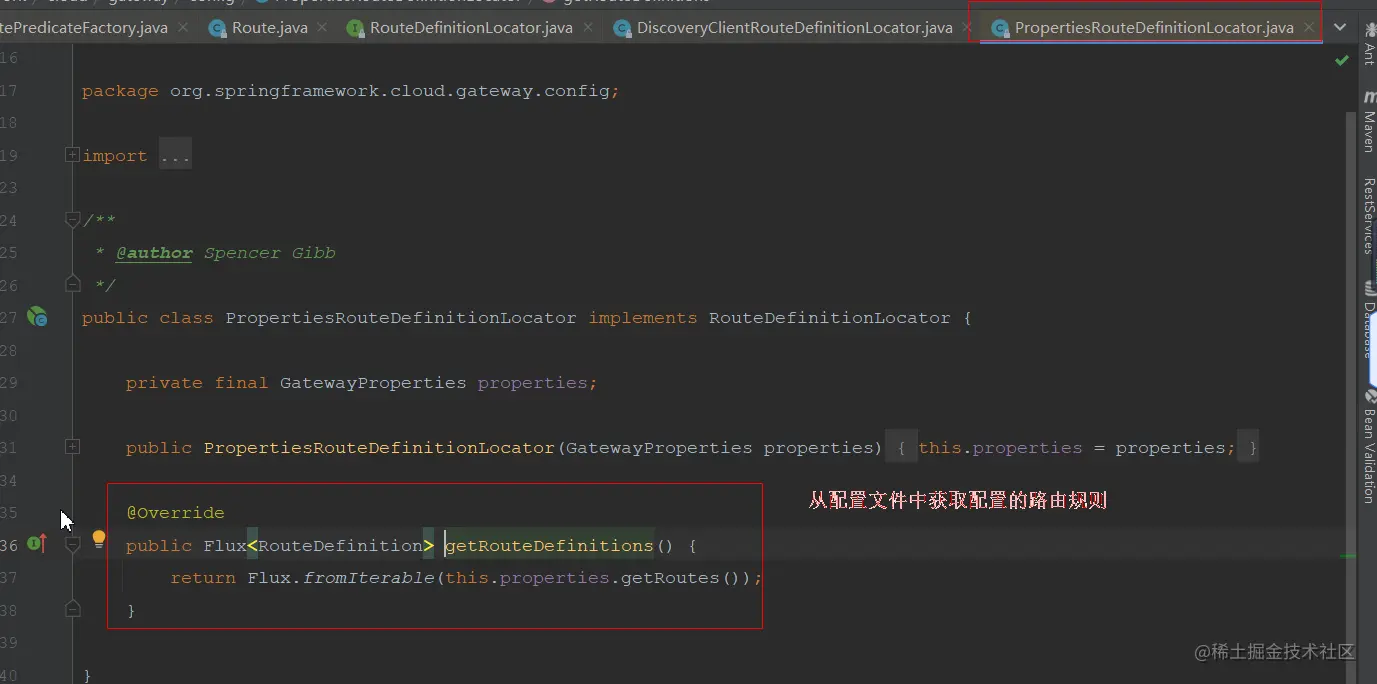Click the @Override annotation
This screenshot has width=1377, height=684.
point(175,513)
